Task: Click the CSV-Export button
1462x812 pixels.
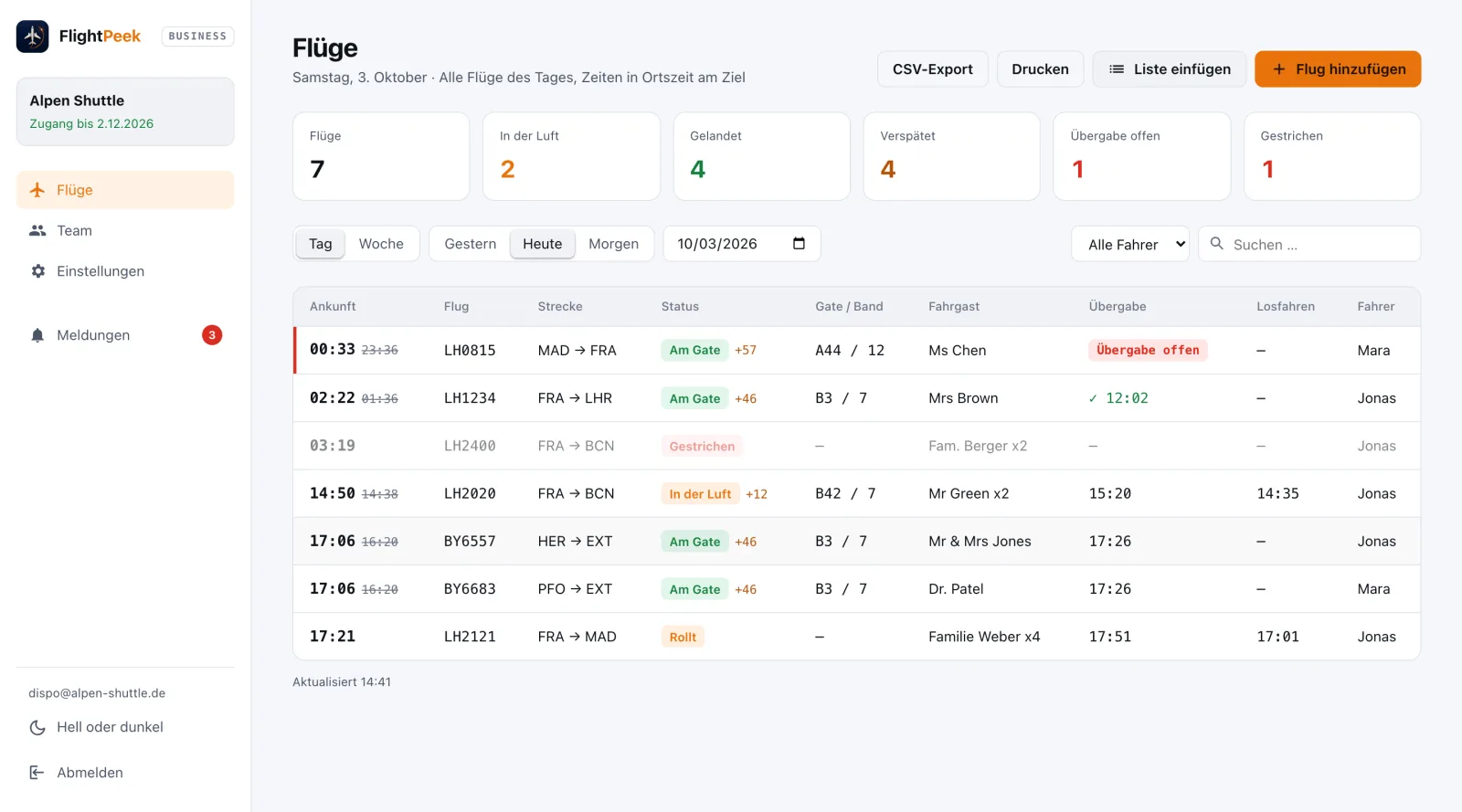Action: pyautogui.click(x=933, y=69)
